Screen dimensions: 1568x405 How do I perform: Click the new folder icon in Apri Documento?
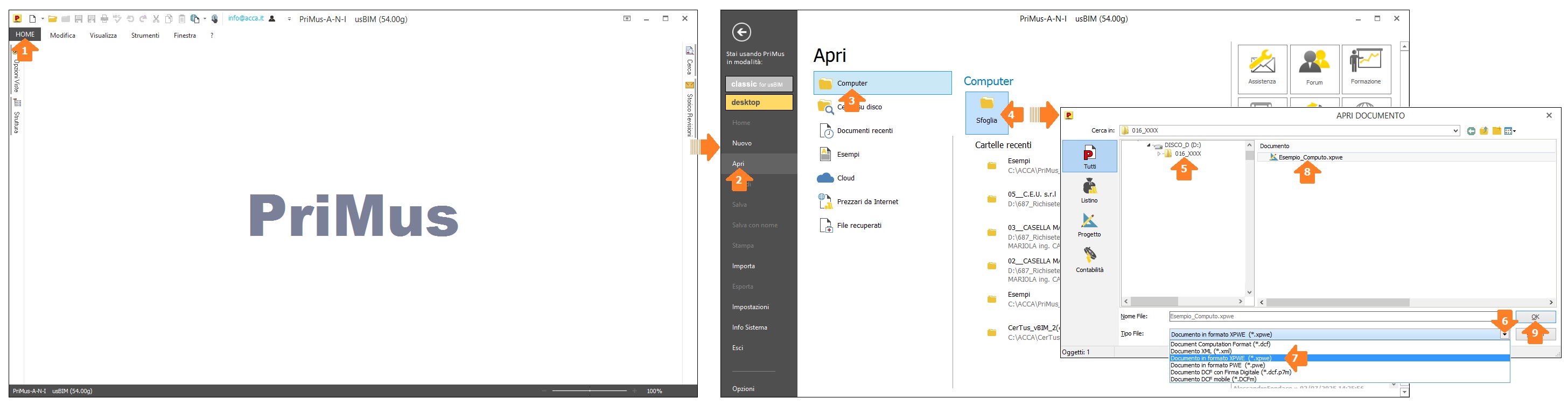point(1496,131)
